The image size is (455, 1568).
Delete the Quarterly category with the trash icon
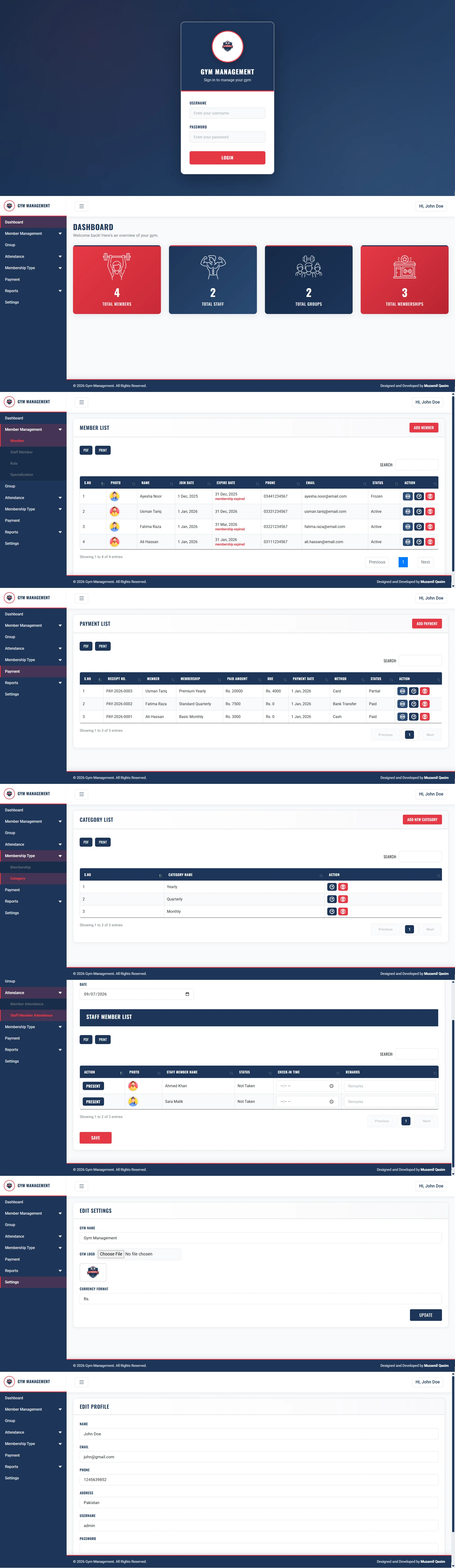[x=343, y=899]
